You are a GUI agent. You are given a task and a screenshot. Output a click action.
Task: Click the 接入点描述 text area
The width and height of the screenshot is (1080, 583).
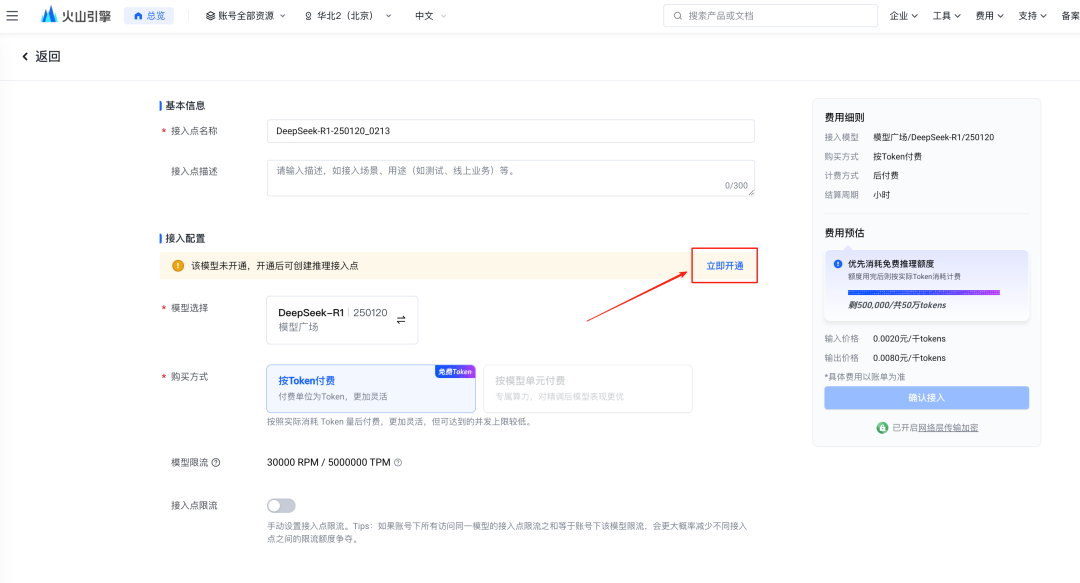510,178
